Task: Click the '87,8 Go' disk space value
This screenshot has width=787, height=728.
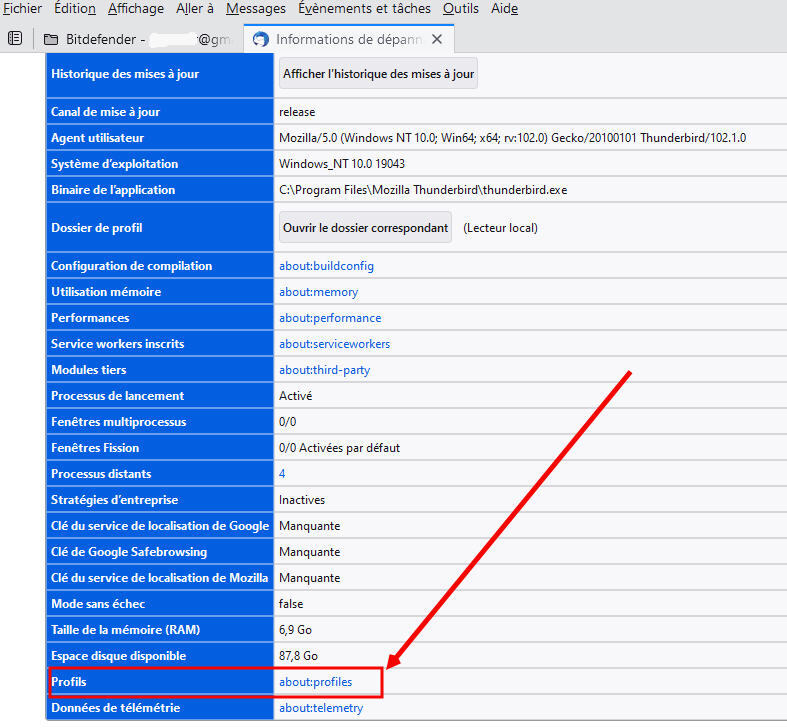Action: 298,656
